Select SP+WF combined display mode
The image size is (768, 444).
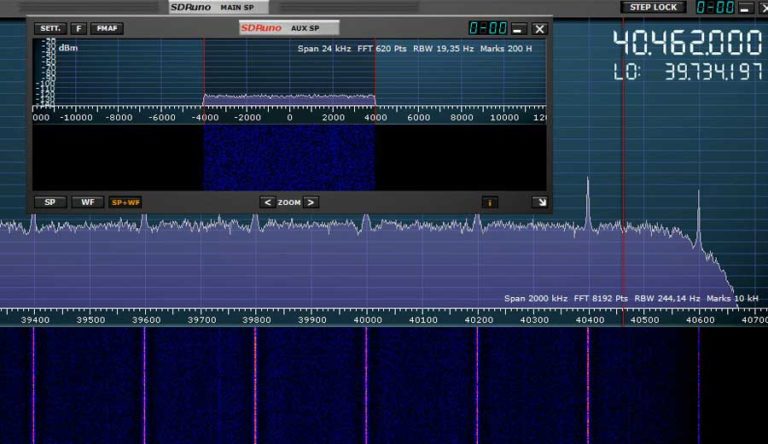125,202
